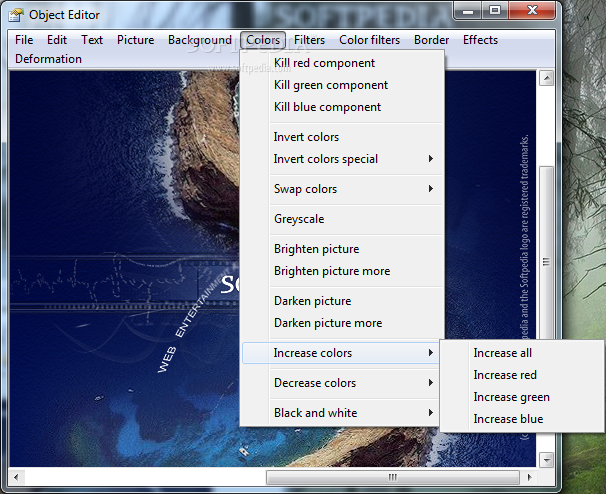Click the vertical scrollbar down arrow
Screen dimensions: 606x494
click(546, 460)
